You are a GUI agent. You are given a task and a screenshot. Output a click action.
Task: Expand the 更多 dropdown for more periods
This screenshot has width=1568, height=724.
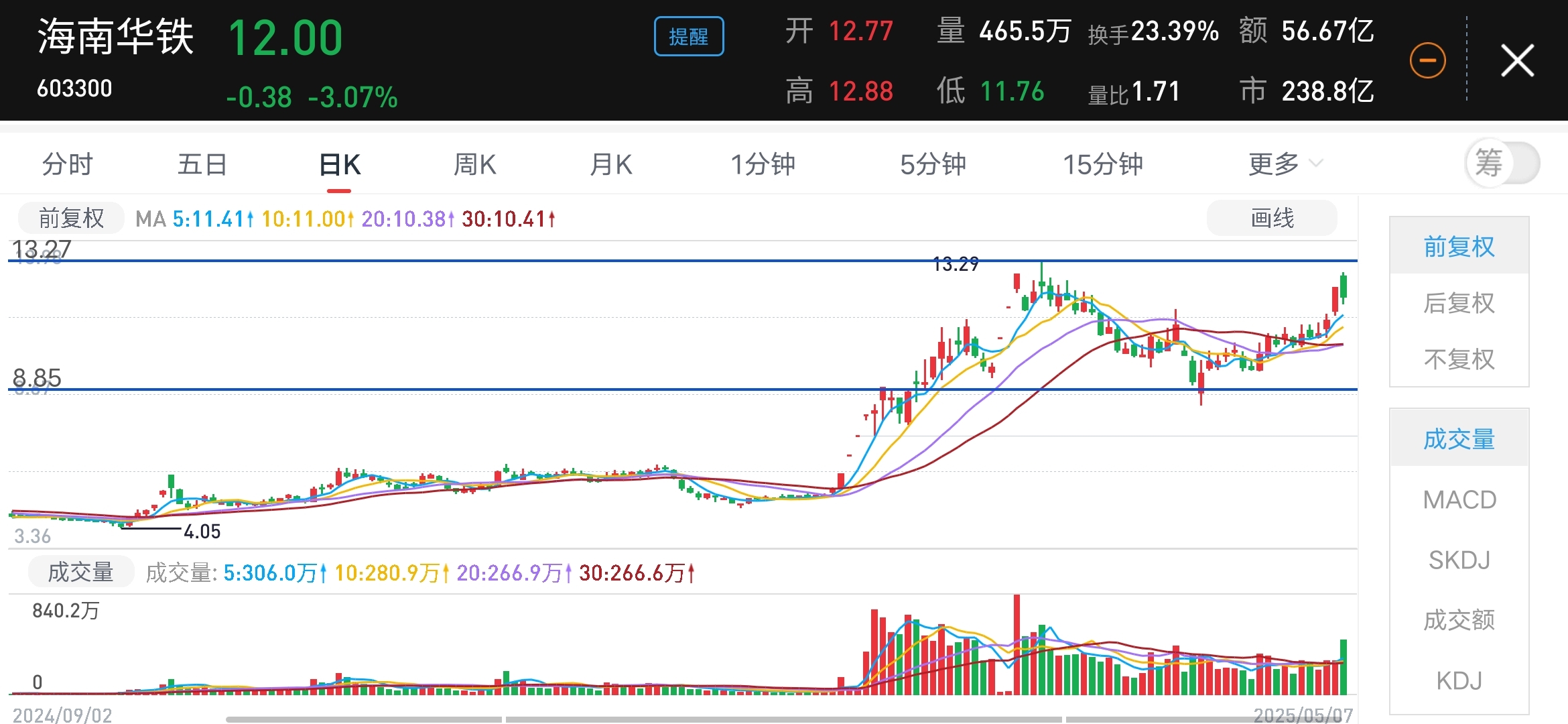tap(1285, 164)
